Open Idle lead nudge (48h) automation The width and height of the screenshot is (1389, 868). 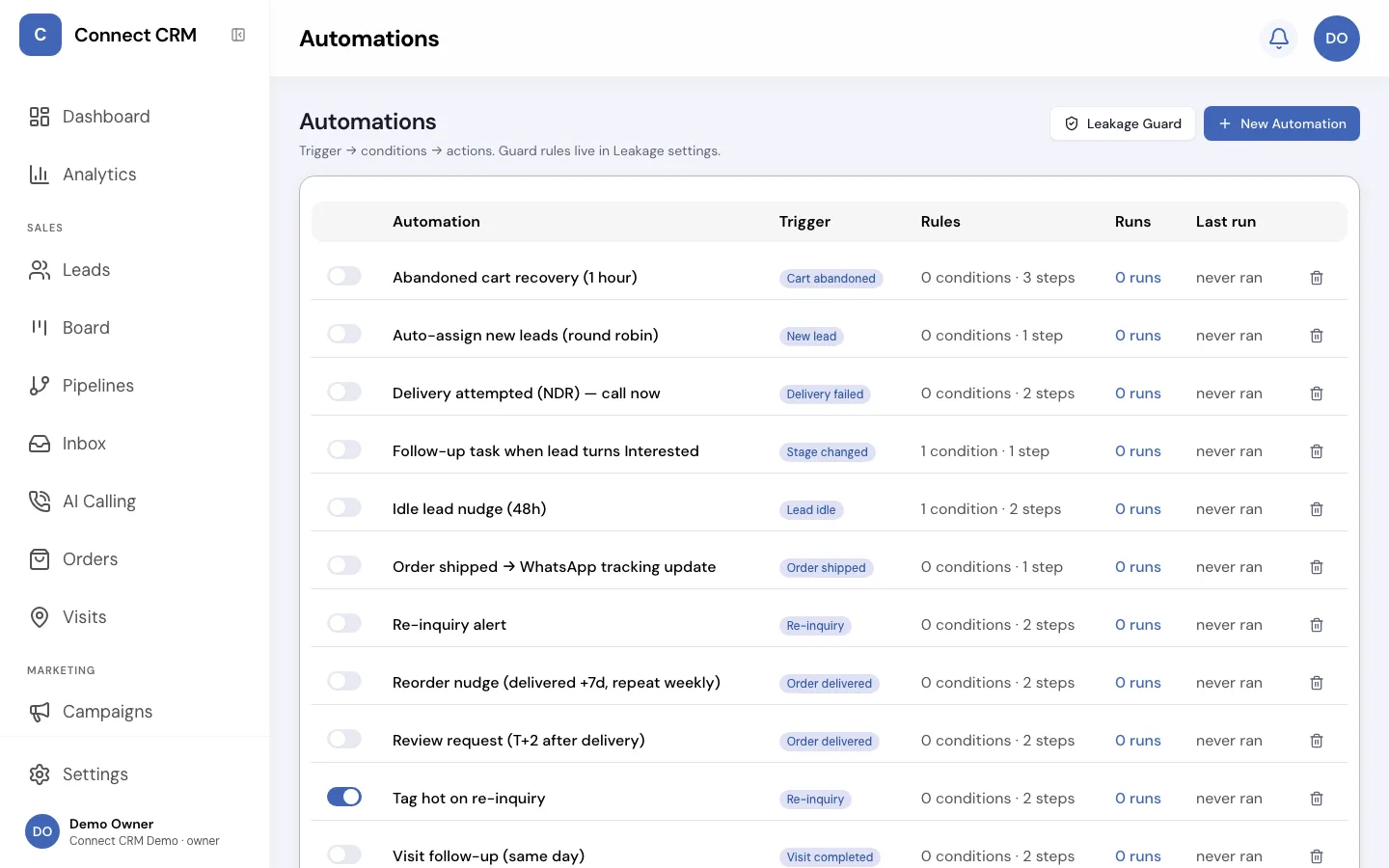[x=470, y=509]
